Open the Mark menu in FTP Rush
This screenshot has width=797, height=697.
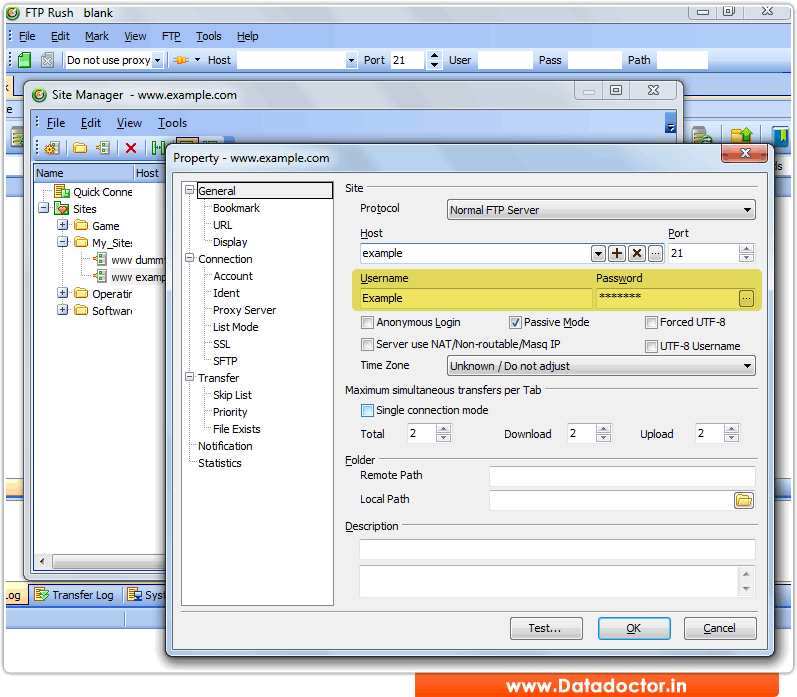[x=97, y=36]
